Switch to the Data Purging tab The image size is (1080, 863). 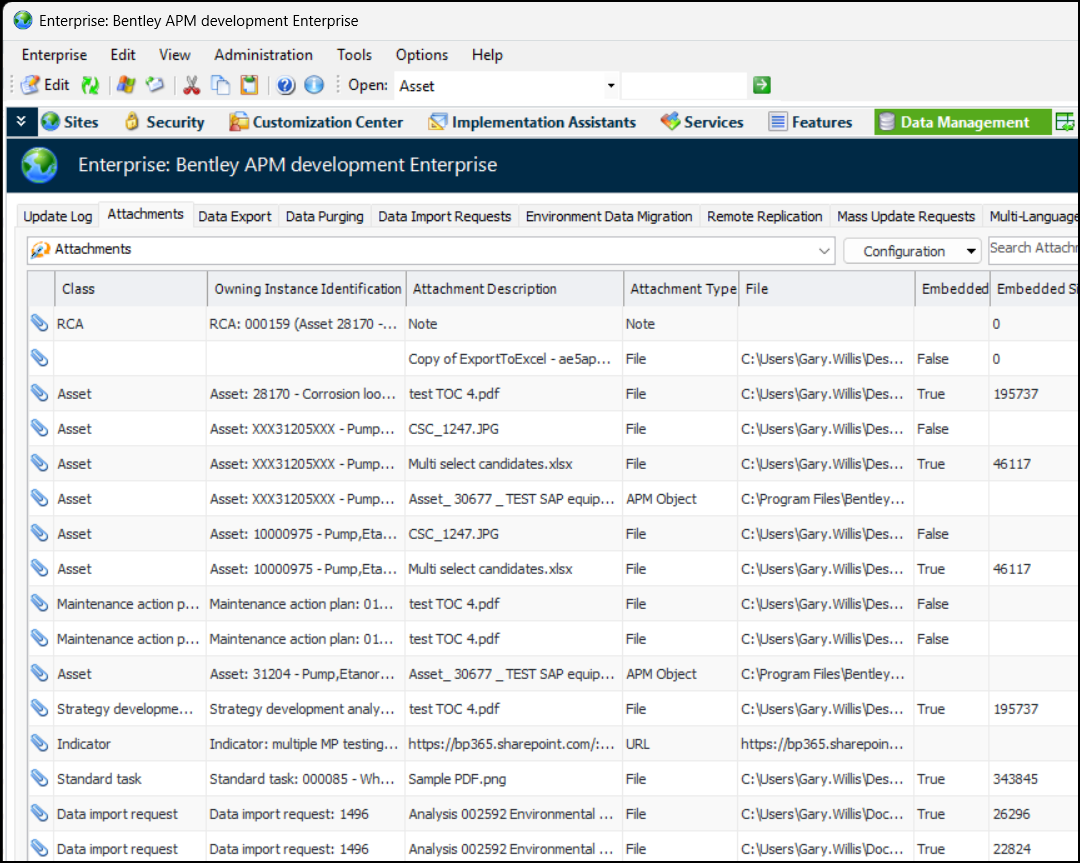pyautogui.click(x=324, y=216)
